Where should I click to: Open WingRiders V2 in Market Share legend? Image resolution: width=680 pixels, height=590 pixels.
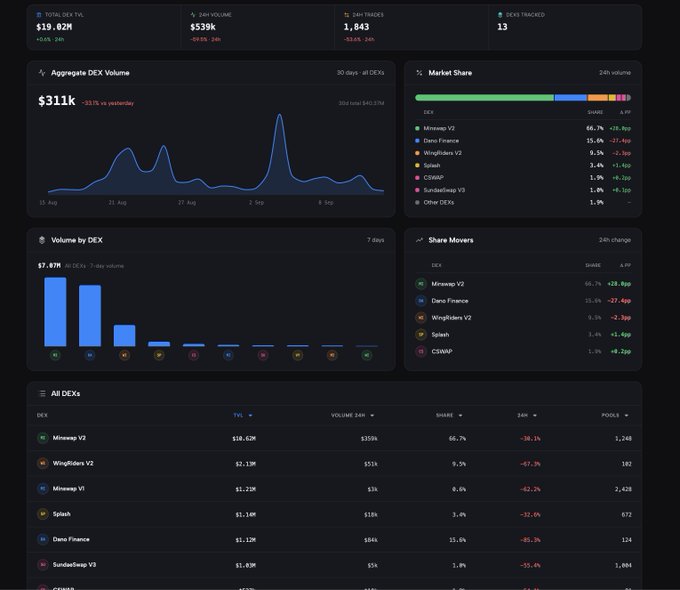tap(442, 153)
